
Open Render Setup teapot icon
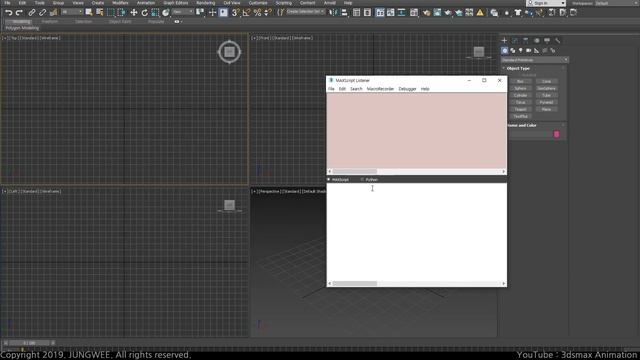click(x=426, y=13)
